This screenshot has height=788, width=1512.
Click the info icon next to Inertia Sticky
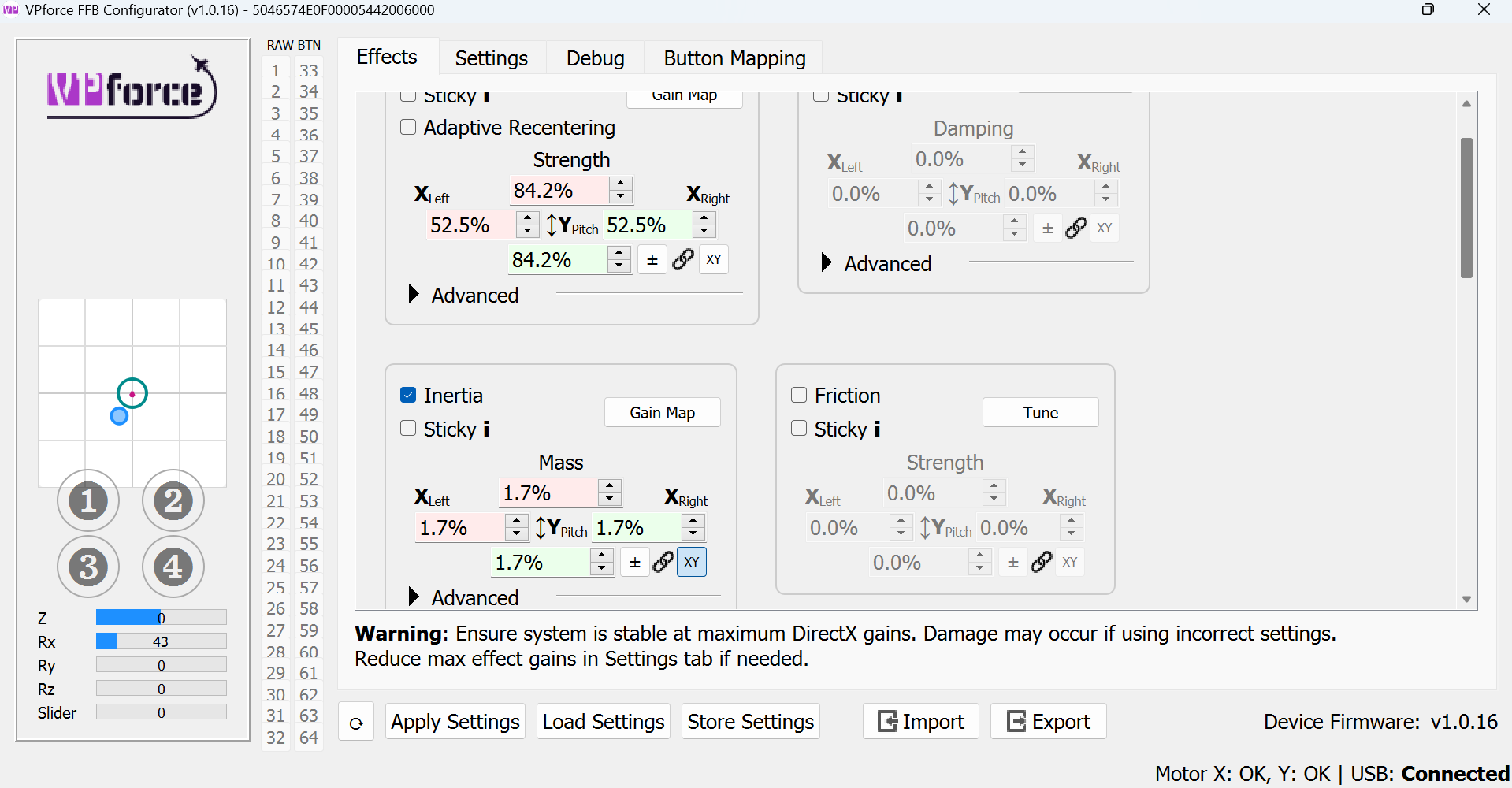[486, 429]
